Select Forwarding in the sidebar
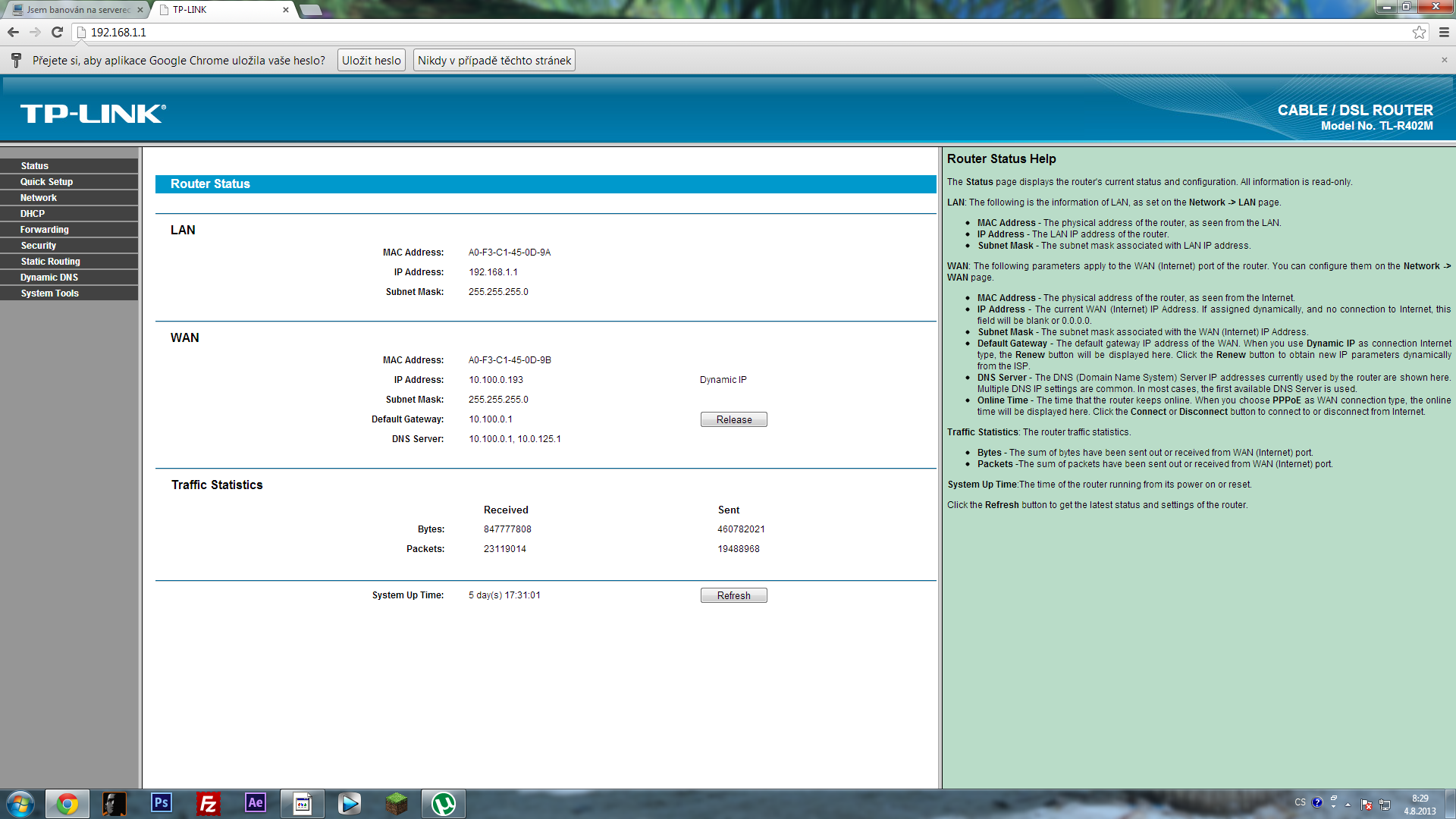 click(45, 230)
